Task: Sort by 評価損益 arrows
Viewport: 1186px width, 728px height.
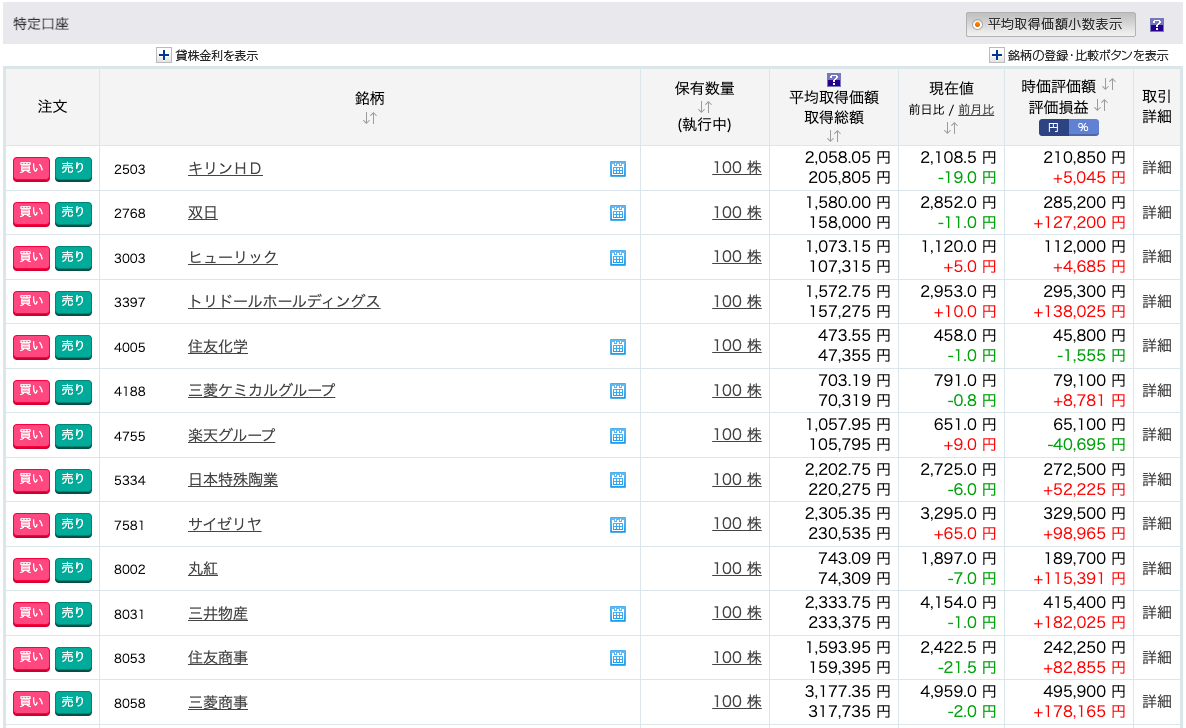Action: (1101, 105)
